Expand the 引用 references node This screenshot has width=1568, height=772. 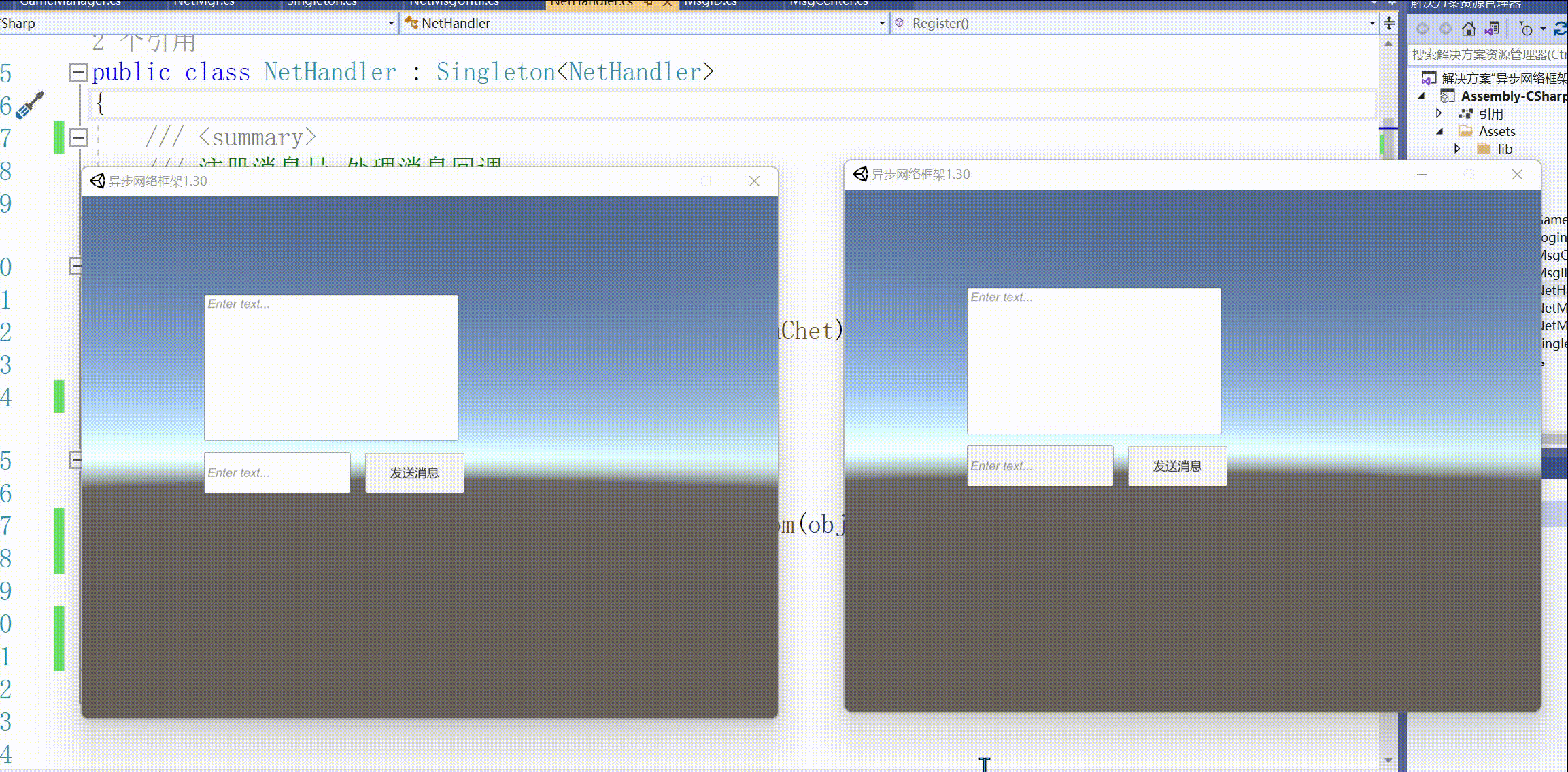tap(1439, 113)
